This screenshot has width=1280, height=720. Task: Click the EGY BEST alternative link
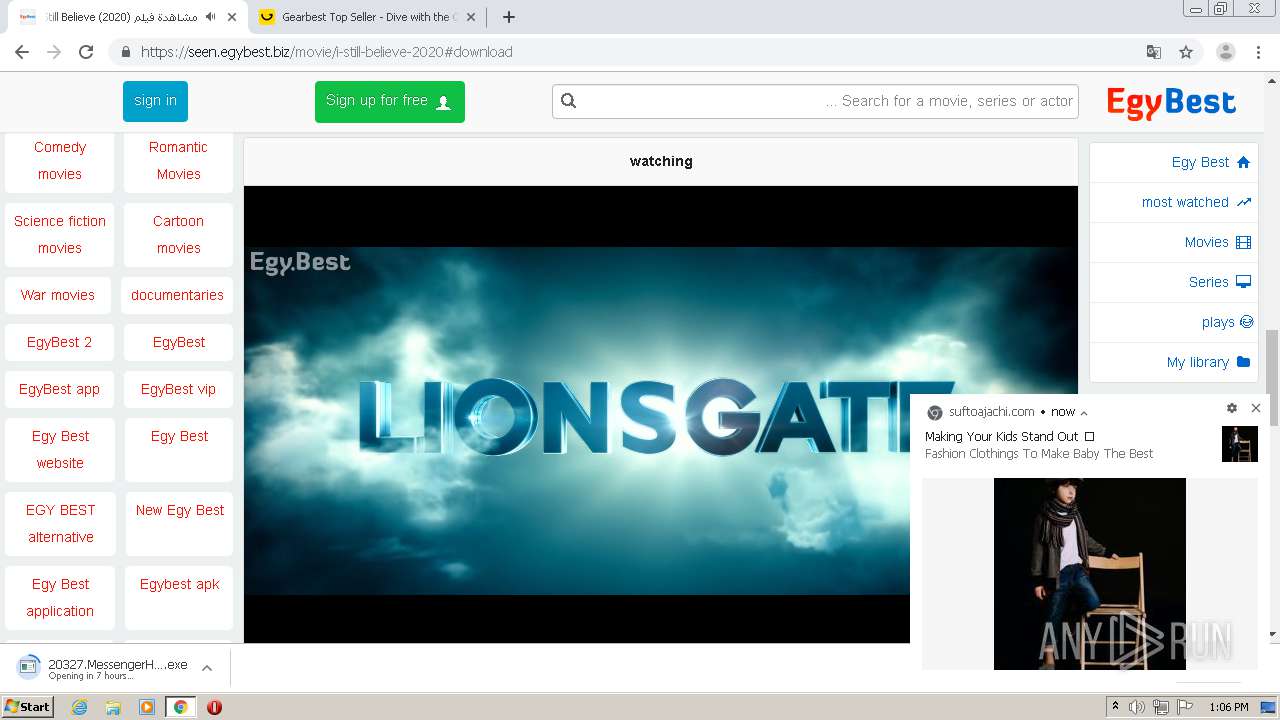click(60, 523)
